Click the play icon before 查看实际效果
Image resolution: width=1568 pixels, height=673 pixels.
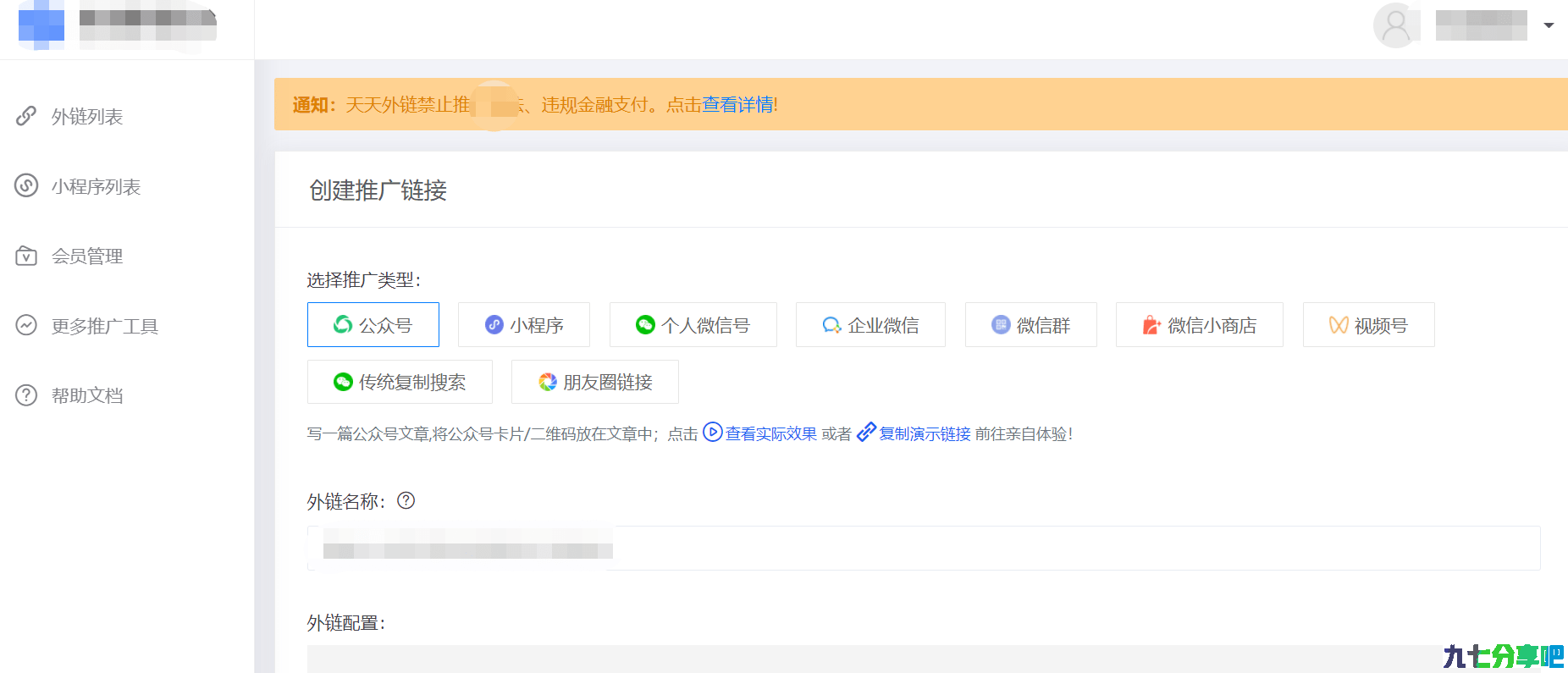[x=713, y=433]
